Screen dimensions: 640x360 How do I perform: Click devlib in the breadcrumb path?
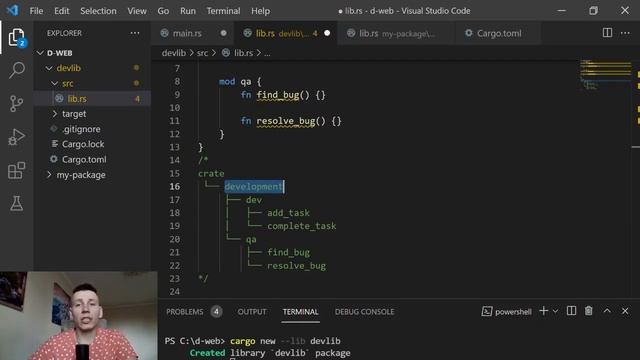pos(173,53)
